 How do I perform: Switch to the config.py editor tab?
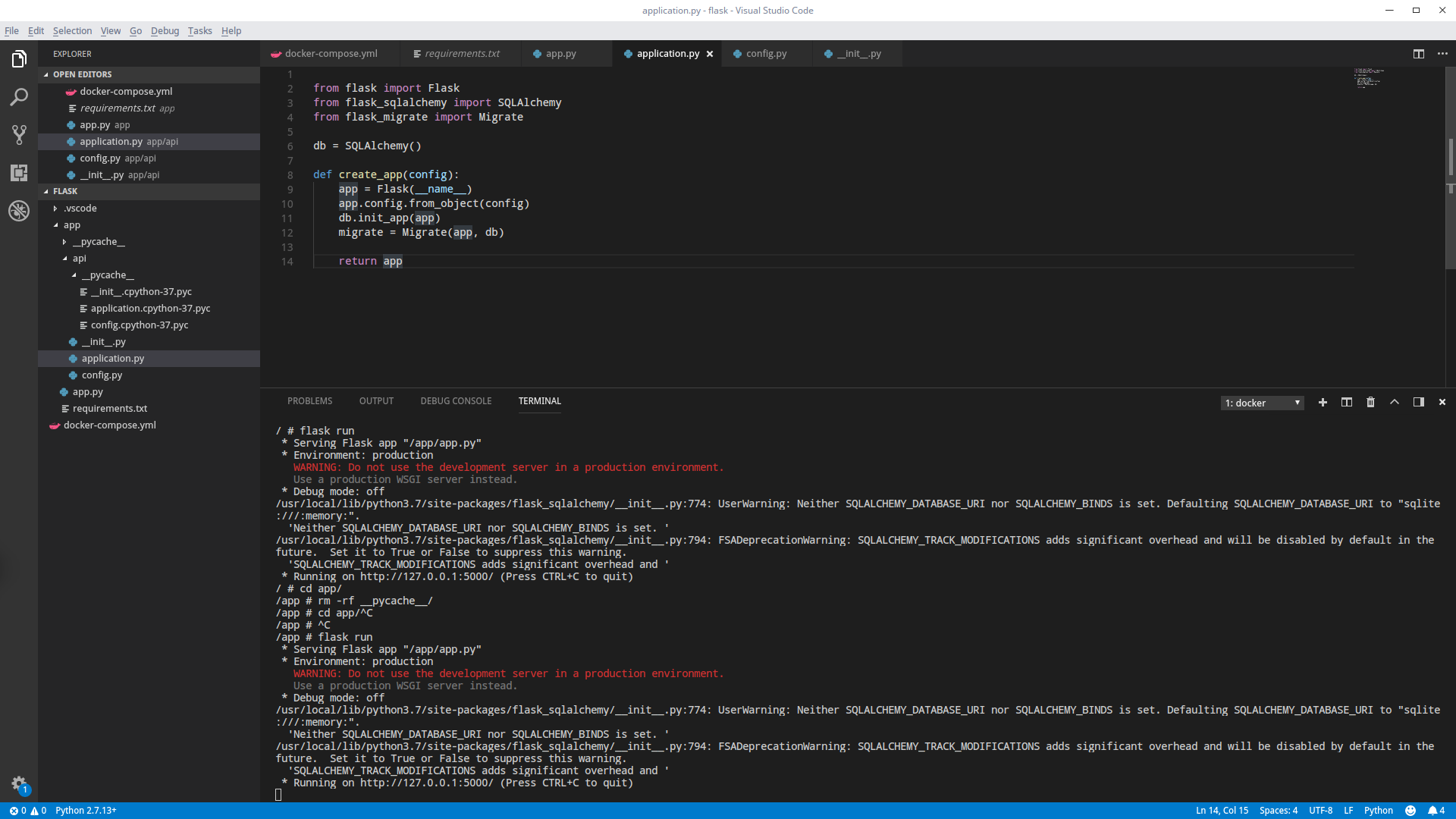tap(766, 54)
